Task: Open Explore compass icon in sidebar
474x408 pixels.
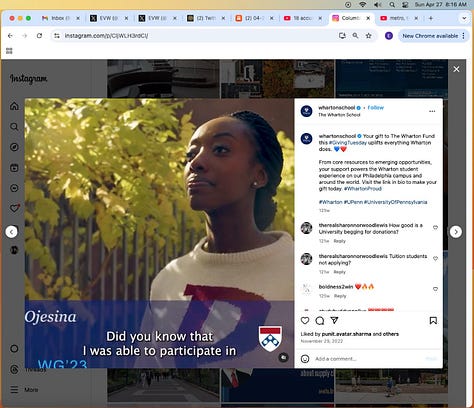Action: (x=14, y=147)
